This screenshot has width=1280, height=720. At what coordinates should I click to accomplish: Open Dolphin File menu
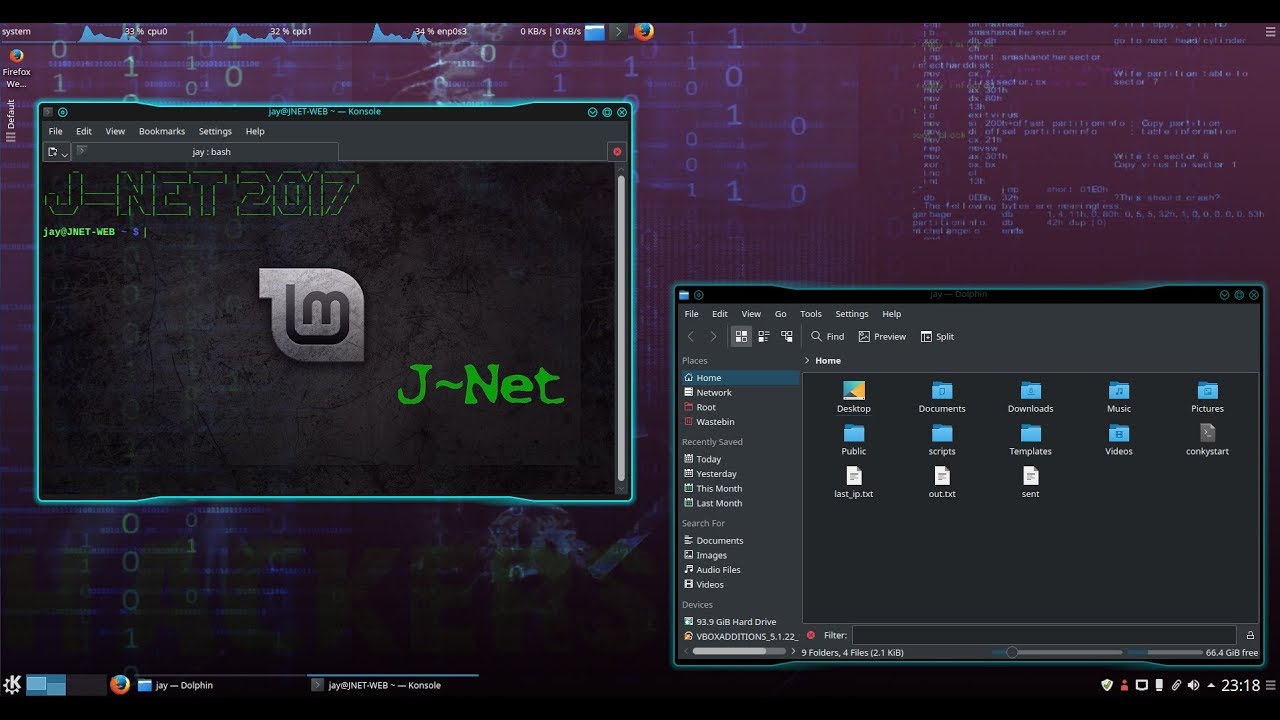click(x=691, y=314)
